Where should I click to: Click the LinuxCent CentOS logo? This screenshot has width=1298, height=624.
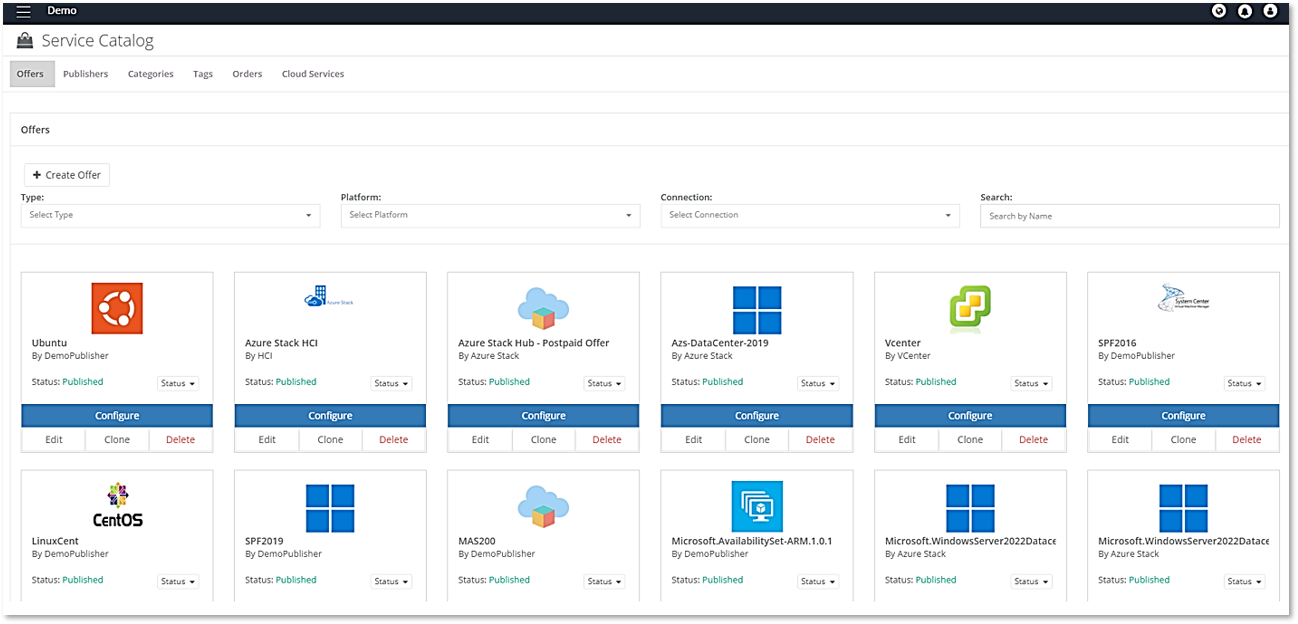pyautogui.click(x=117, y=505)
